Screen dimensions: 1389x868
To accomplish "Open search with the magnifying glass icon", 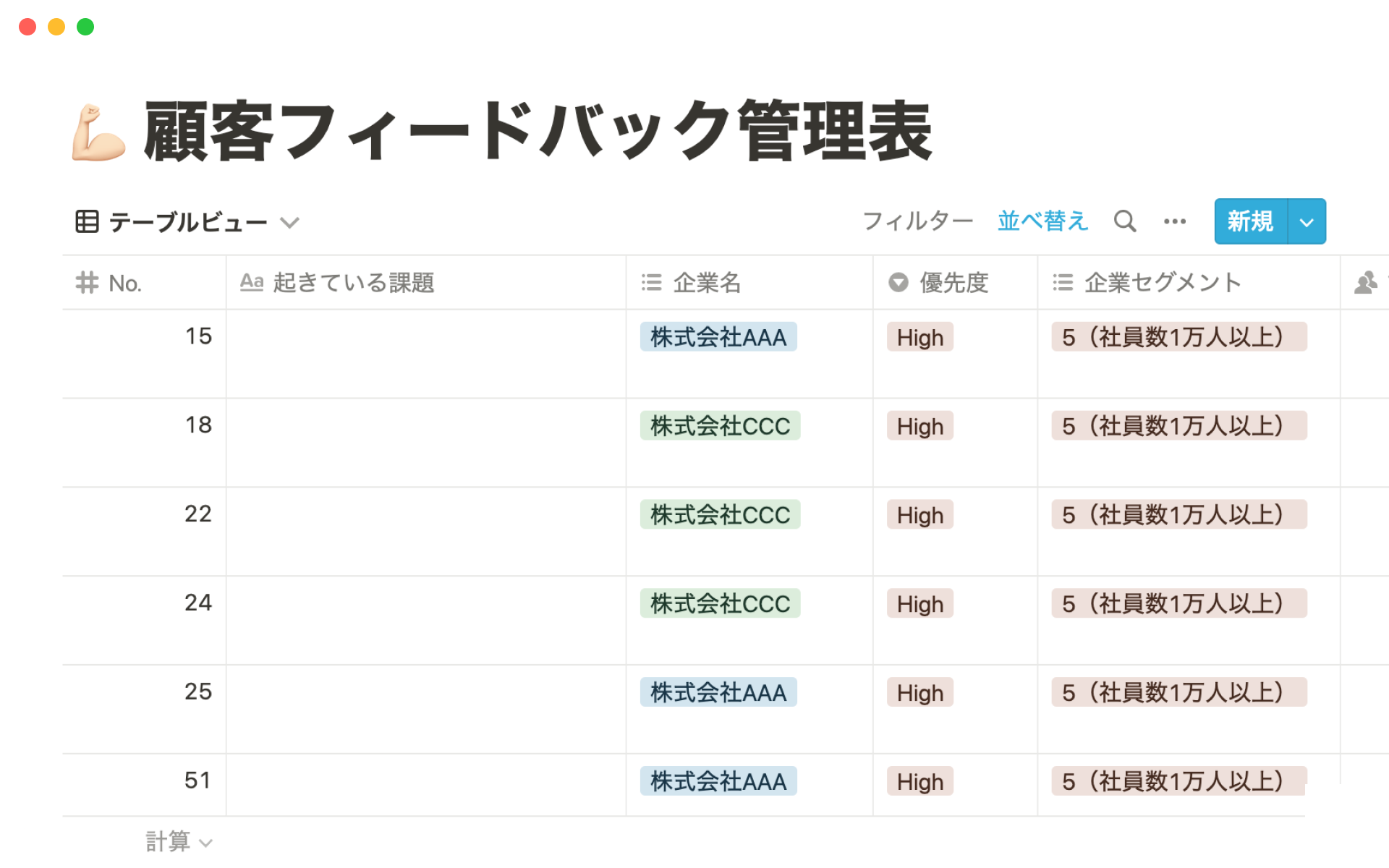I will tap(1124, 221).
